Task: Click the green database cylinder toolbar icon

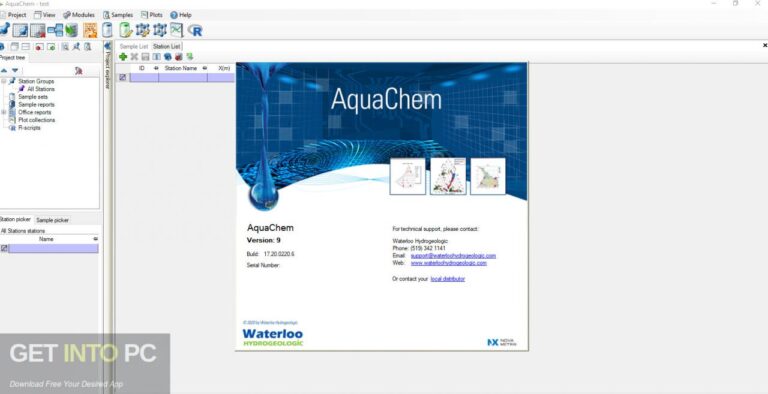Action: (x=72, y=30)
